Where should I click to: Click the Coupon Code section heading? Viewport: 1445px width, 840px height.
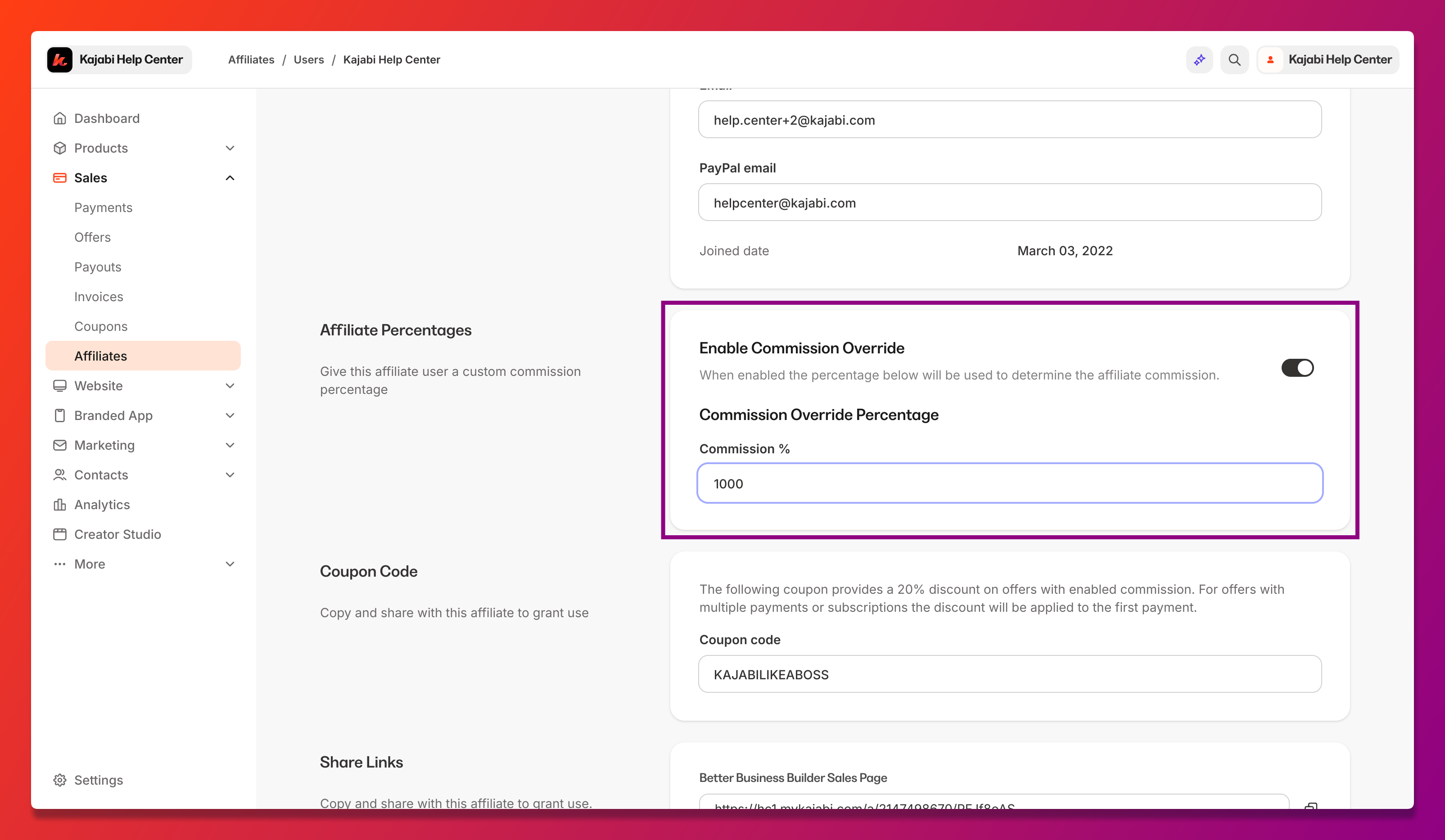pos(368,572)
